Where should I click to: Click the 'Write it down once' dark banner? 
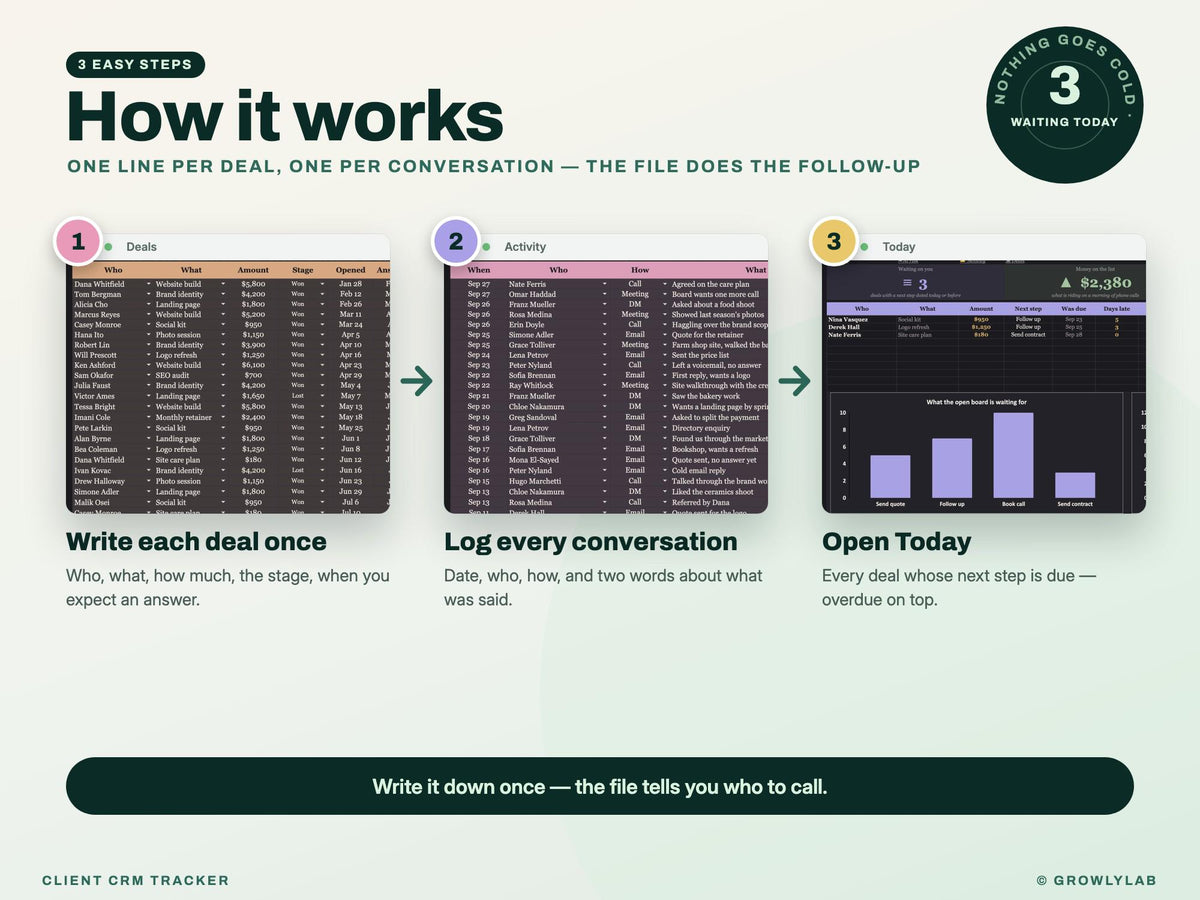tap(600, 786)
